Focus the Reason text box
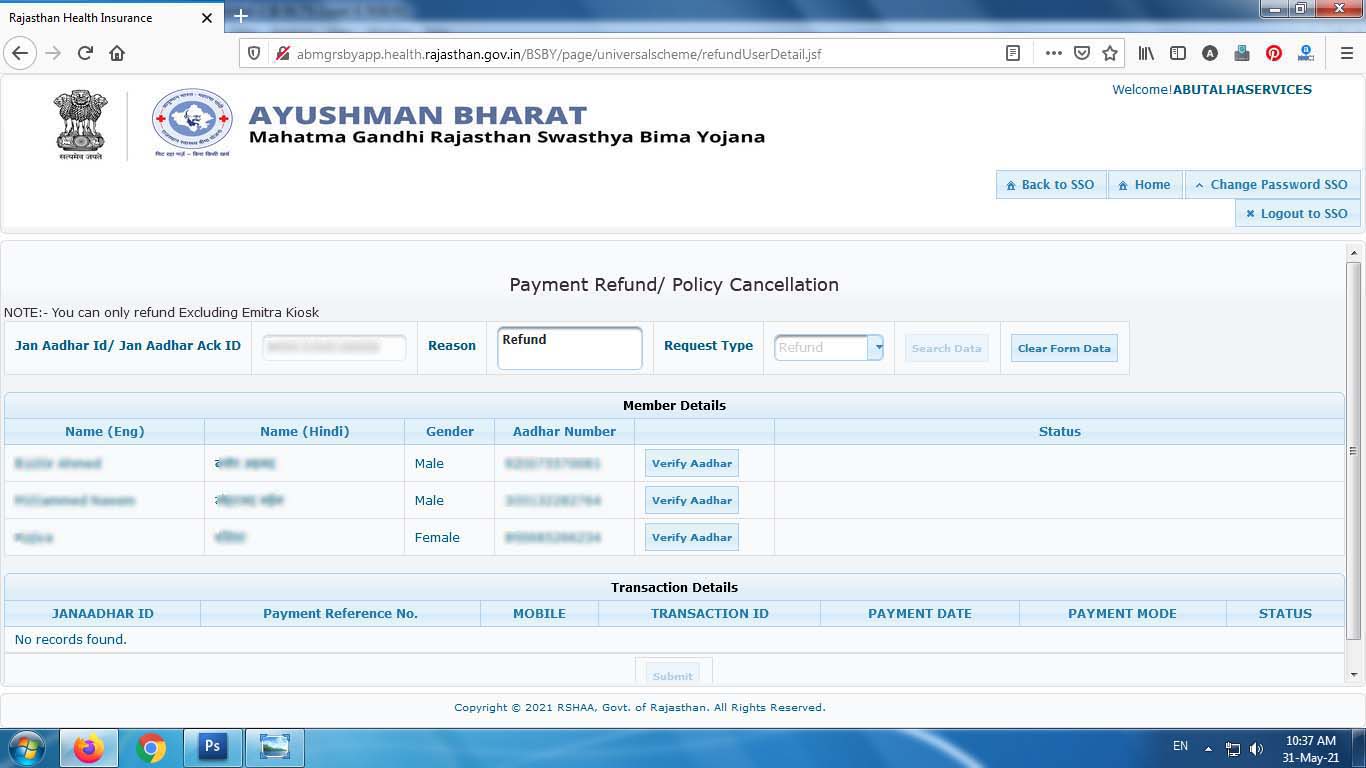The image size is (1366, 768). coord(570,348)
